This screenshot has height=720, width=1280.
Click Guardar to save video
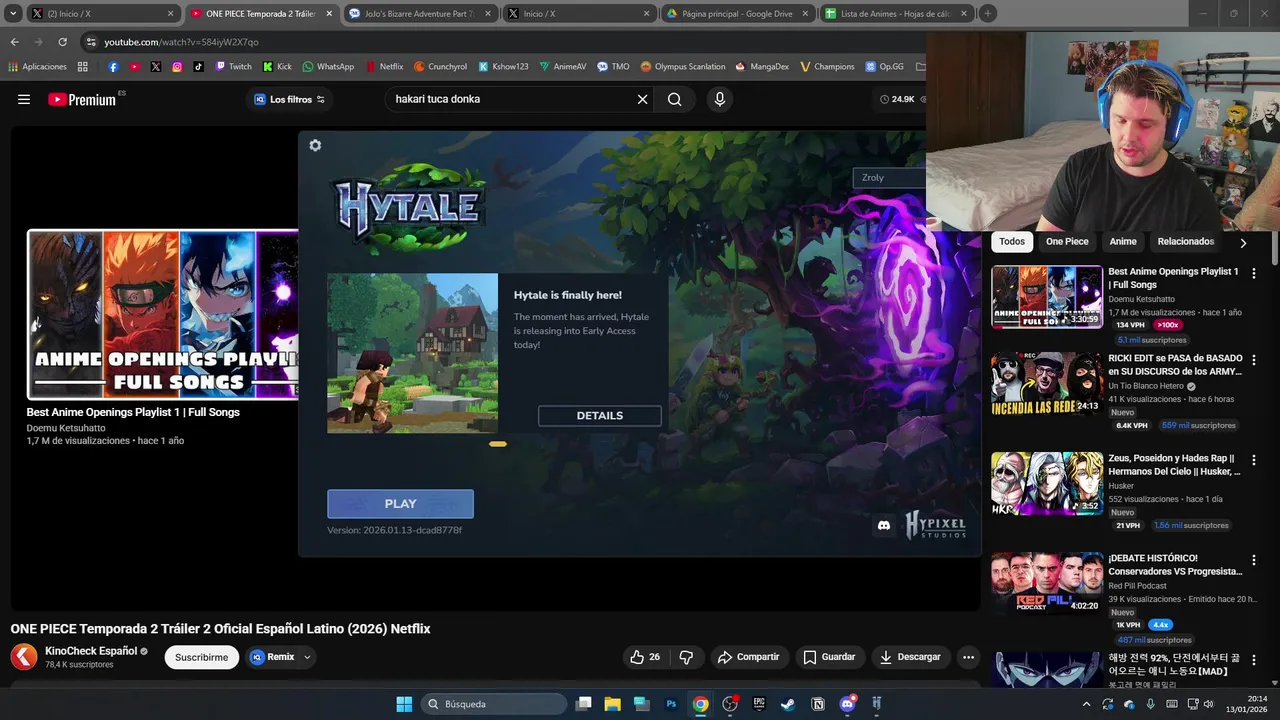point(829,657)
